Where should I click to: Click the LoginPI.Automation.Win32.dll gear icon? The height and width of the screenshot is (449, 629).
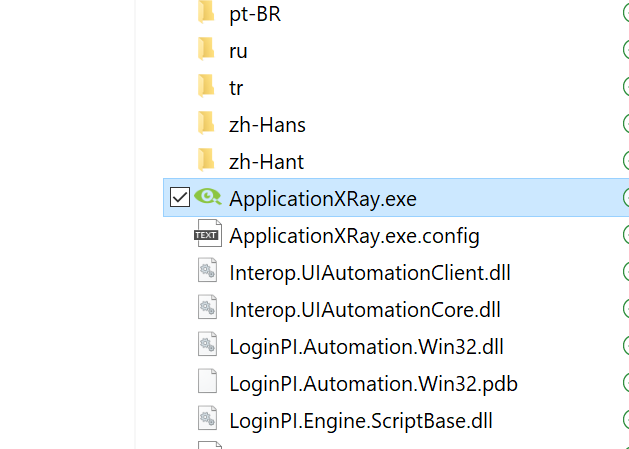tap(207, 344)
